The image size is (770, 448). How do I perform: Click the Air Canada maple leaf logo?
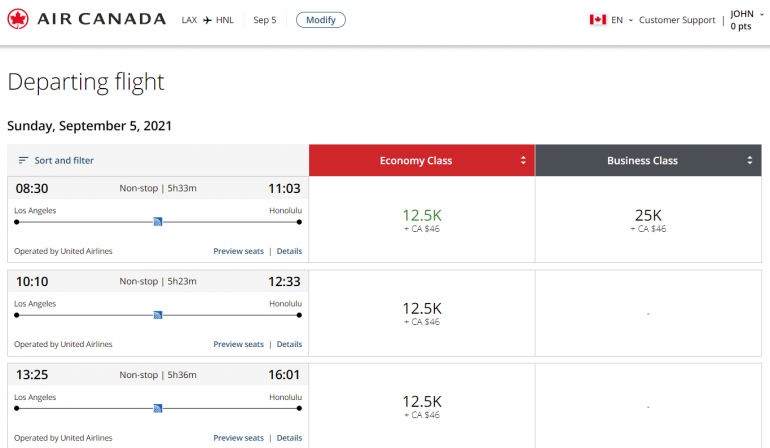click(x=18, y=19)
